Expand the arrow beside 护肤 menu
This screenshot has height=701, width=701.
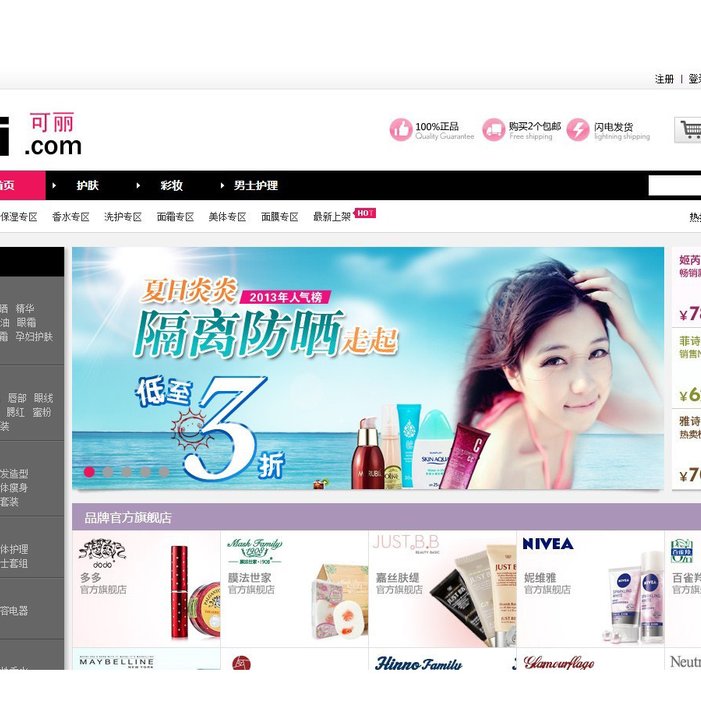tap(54, 186)
